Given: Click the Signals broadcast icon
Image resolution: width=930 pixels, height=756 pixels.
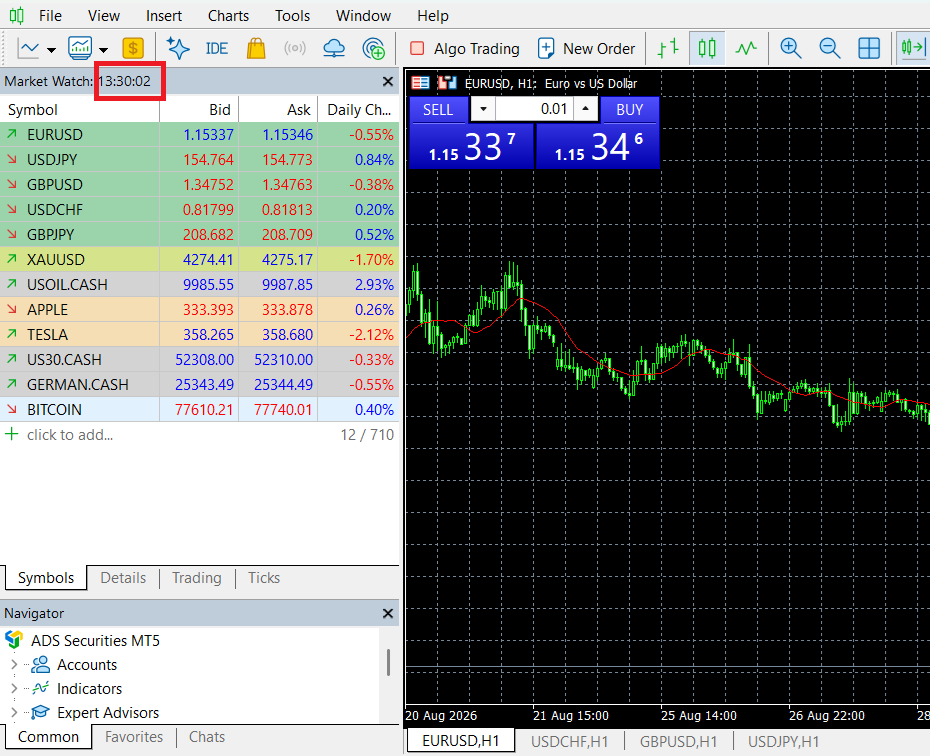Looking at the screenshot, I should point(295,48).
